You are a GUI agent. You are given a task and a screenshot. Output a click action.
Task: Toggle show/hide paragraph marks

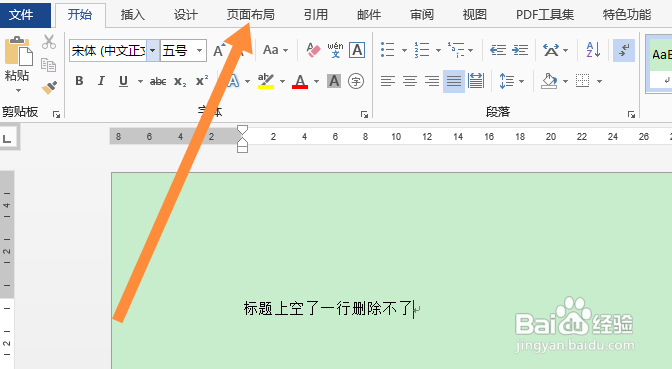coord(624,50)
